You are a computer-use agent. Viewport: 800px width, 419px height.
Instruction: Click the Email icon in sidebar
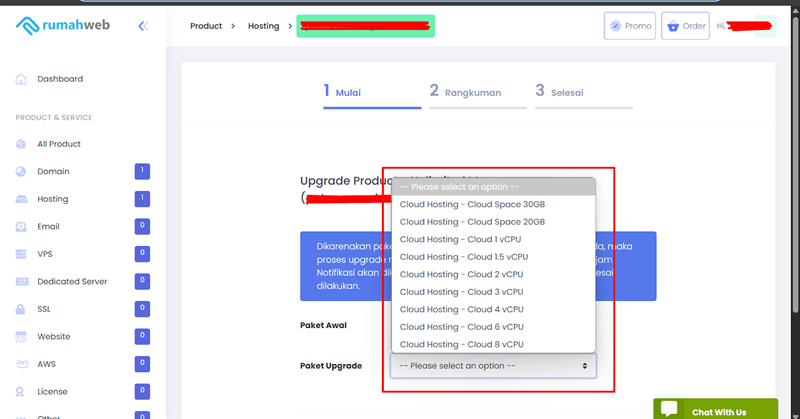(x=21, y=227)
